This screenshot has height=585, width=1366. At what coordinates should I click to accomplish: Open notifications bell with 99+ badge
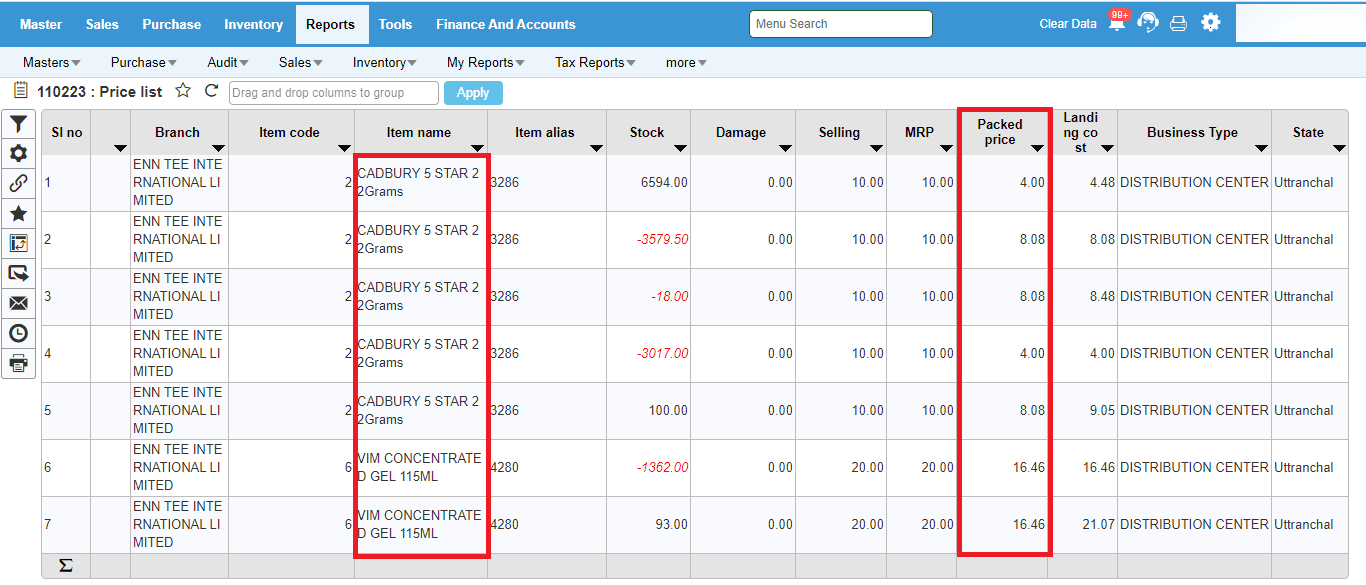click(x=1116, y=23)
